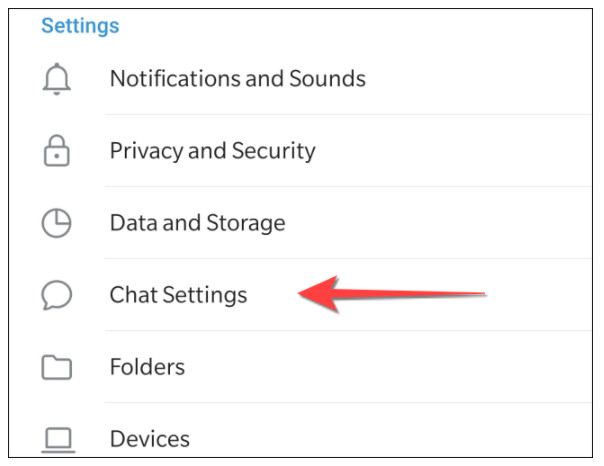Click the padlock icon beside Privacy
Image resolution: width=604 pixels, height=466 pixels.
pyautogui.click(x=58, y=151)
